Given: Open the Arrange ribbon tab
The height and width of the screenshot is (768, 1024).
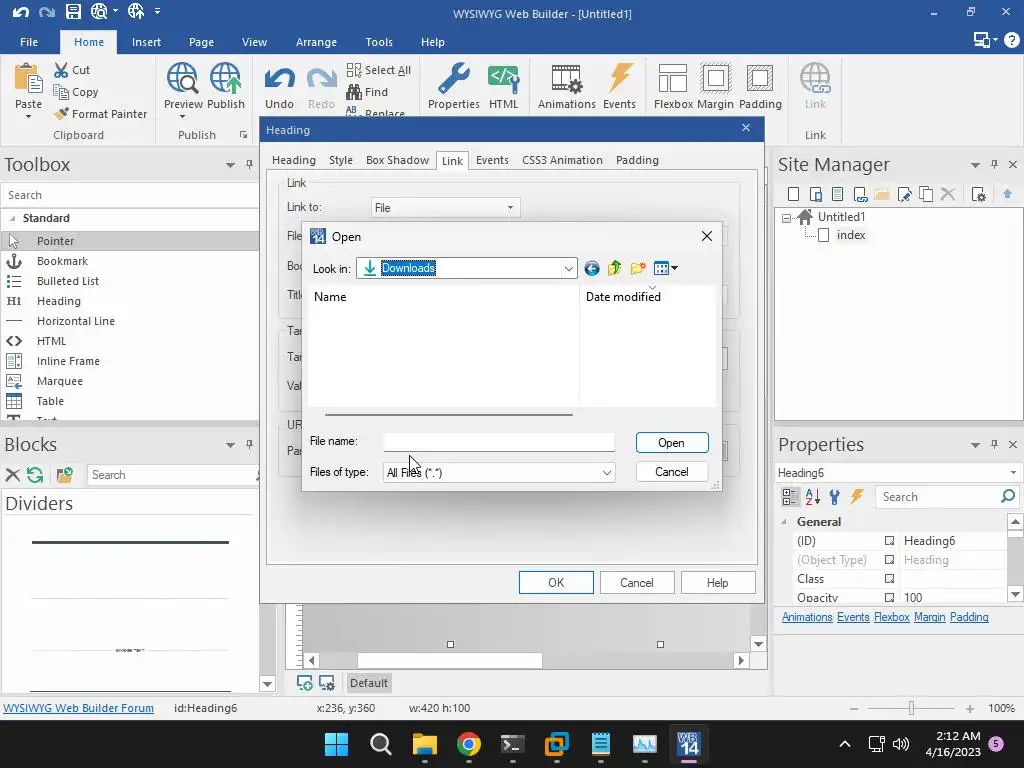Looking at the screenshot, I should 316,42.
